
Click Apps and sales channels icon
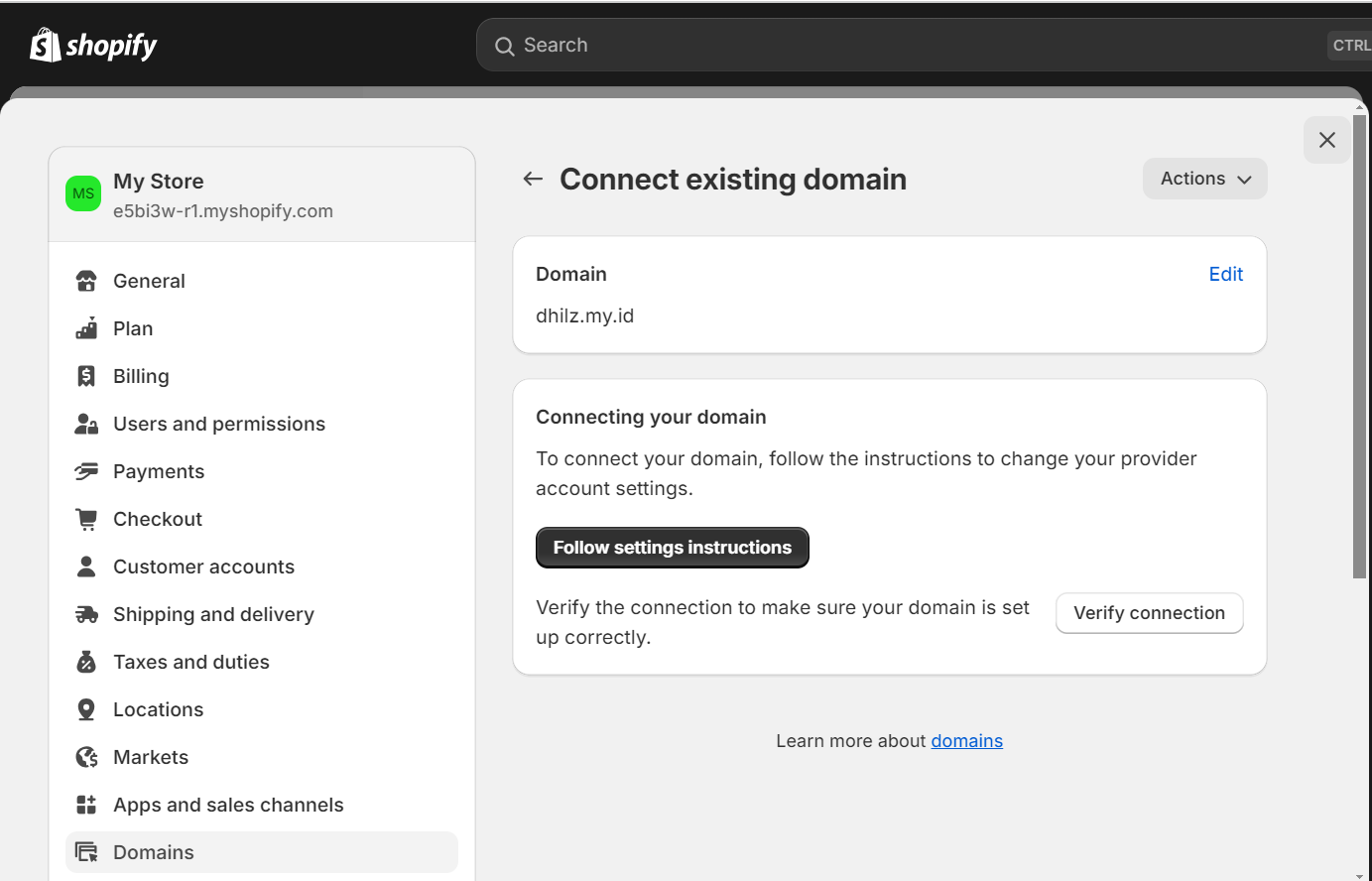click(86, 805)
